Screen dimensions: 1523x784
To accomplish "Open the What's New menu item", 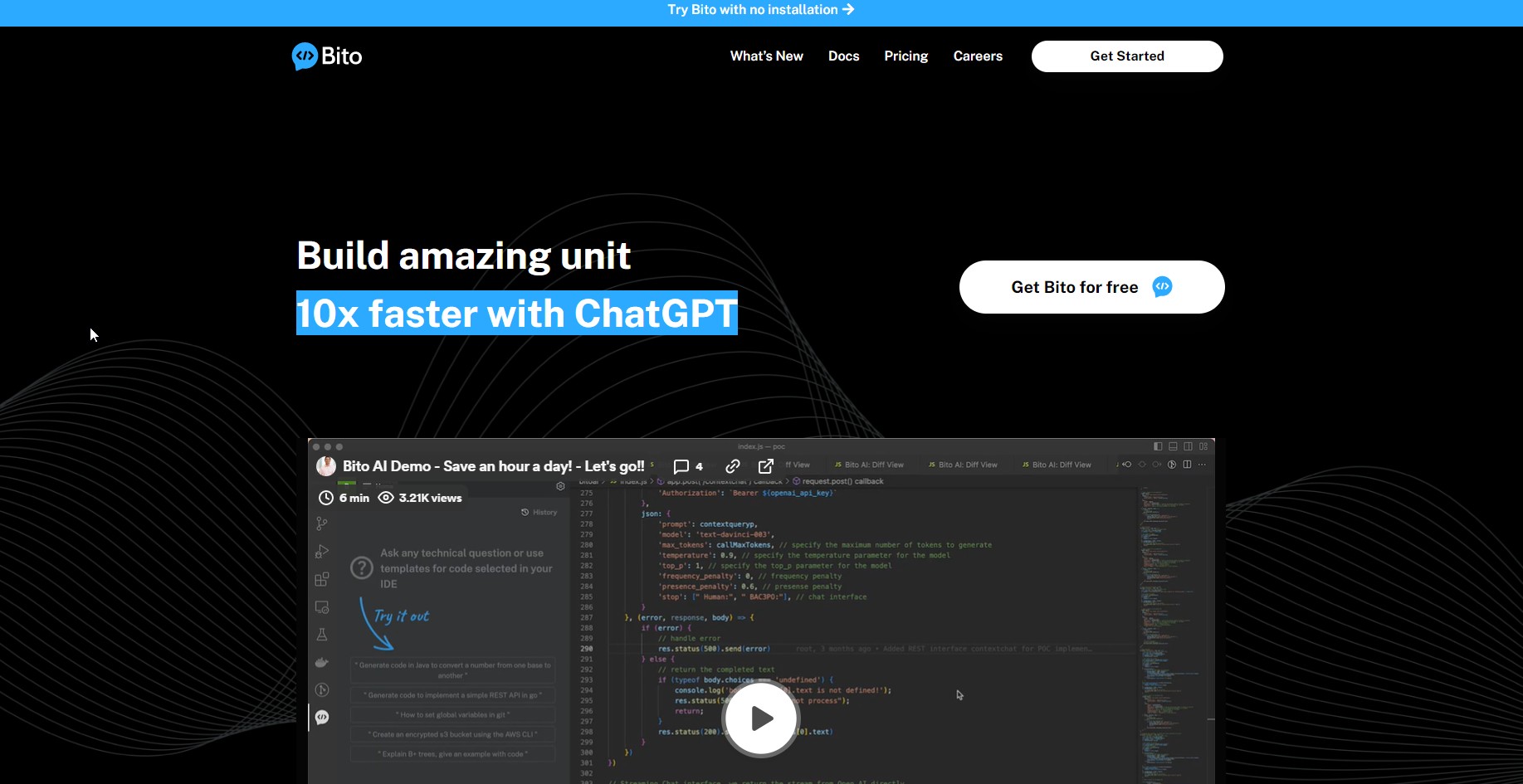I will click(766, 56).
